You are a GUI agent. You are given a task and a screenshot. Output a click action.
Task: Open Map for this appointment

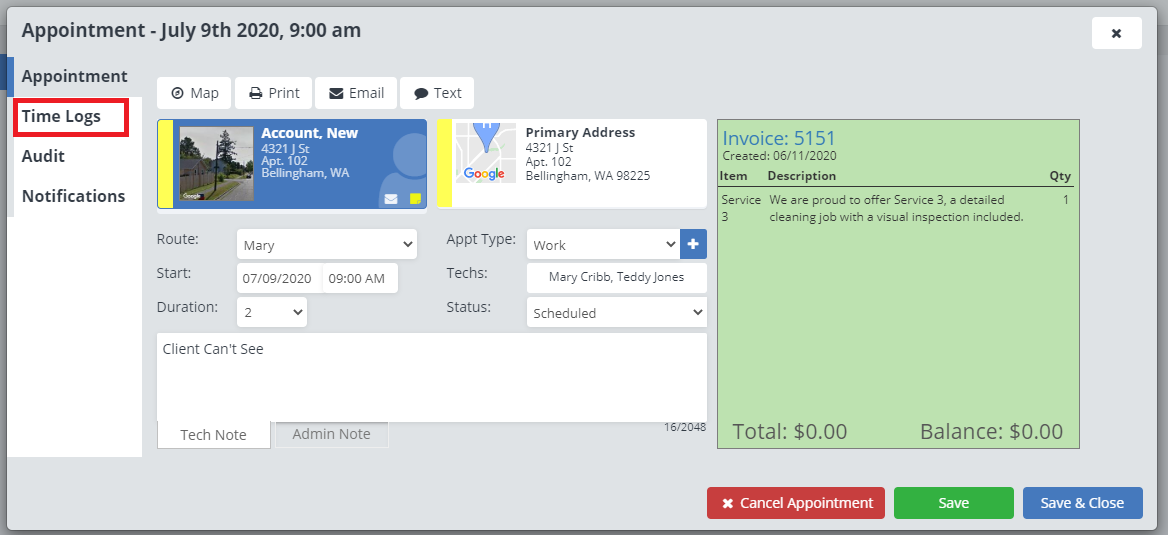click(x=194, y=93)
